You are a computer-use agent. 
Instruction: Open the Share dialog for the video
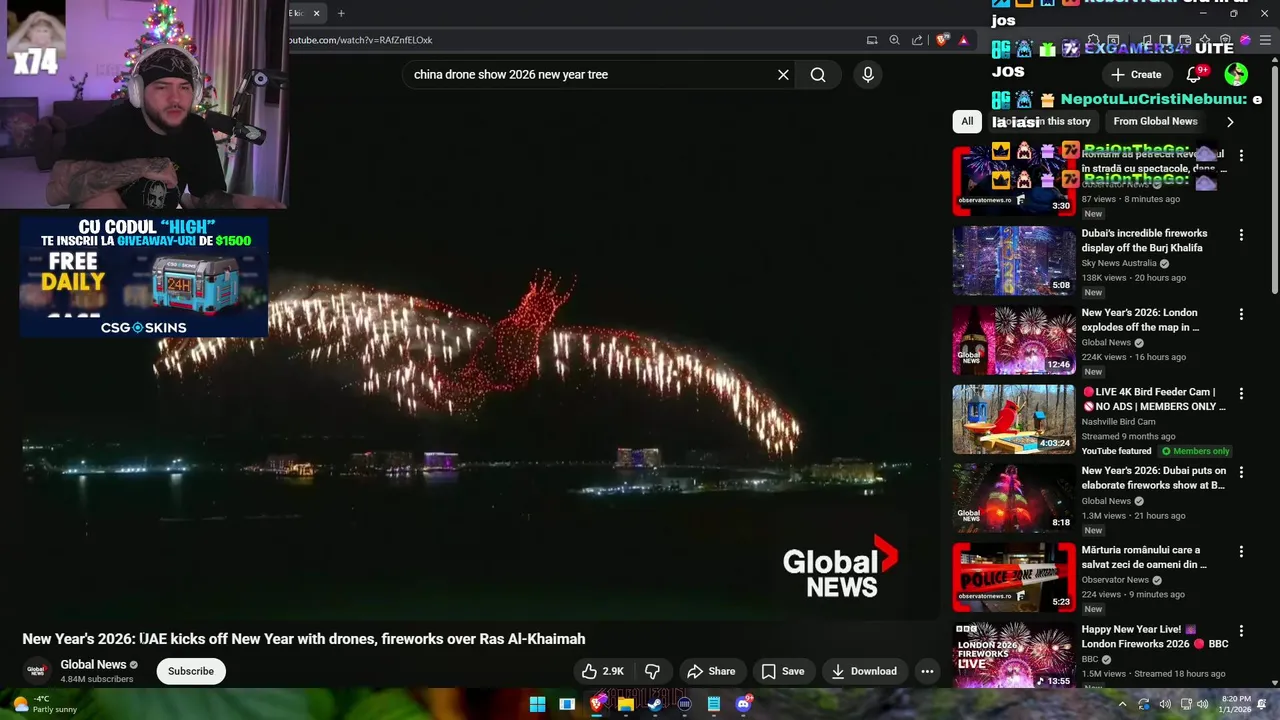[x=710, y=671]
